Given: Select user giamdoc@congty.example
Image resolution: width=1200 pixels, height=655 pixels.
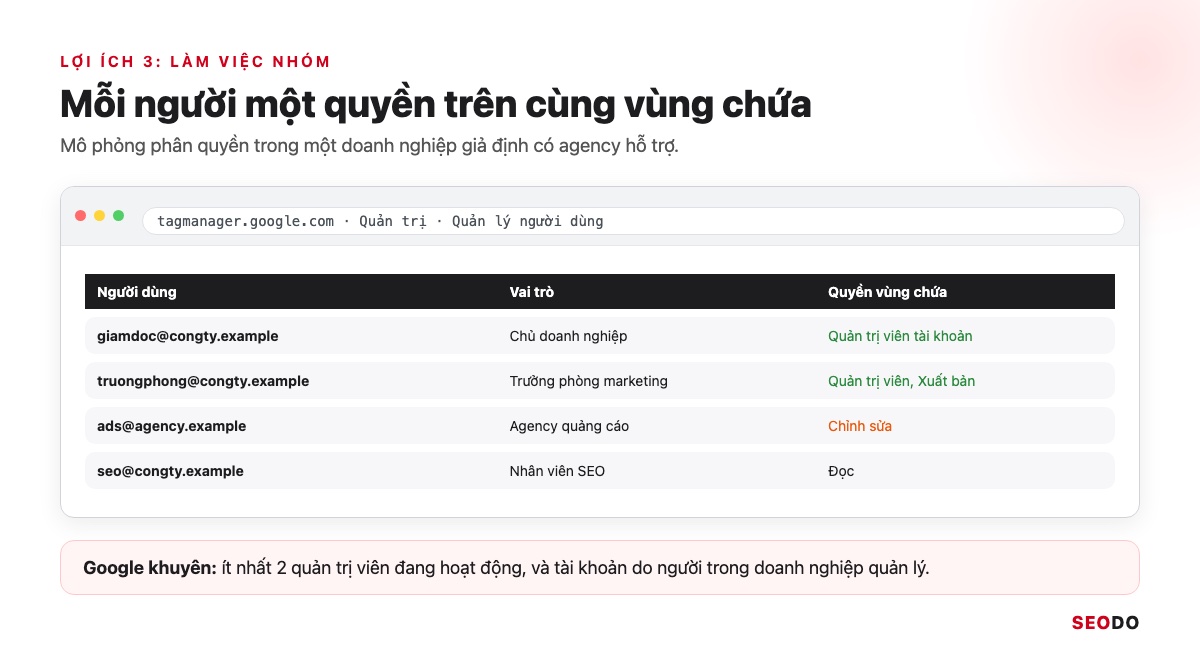Looking at the screenshot, I should [x=188, y=336].
